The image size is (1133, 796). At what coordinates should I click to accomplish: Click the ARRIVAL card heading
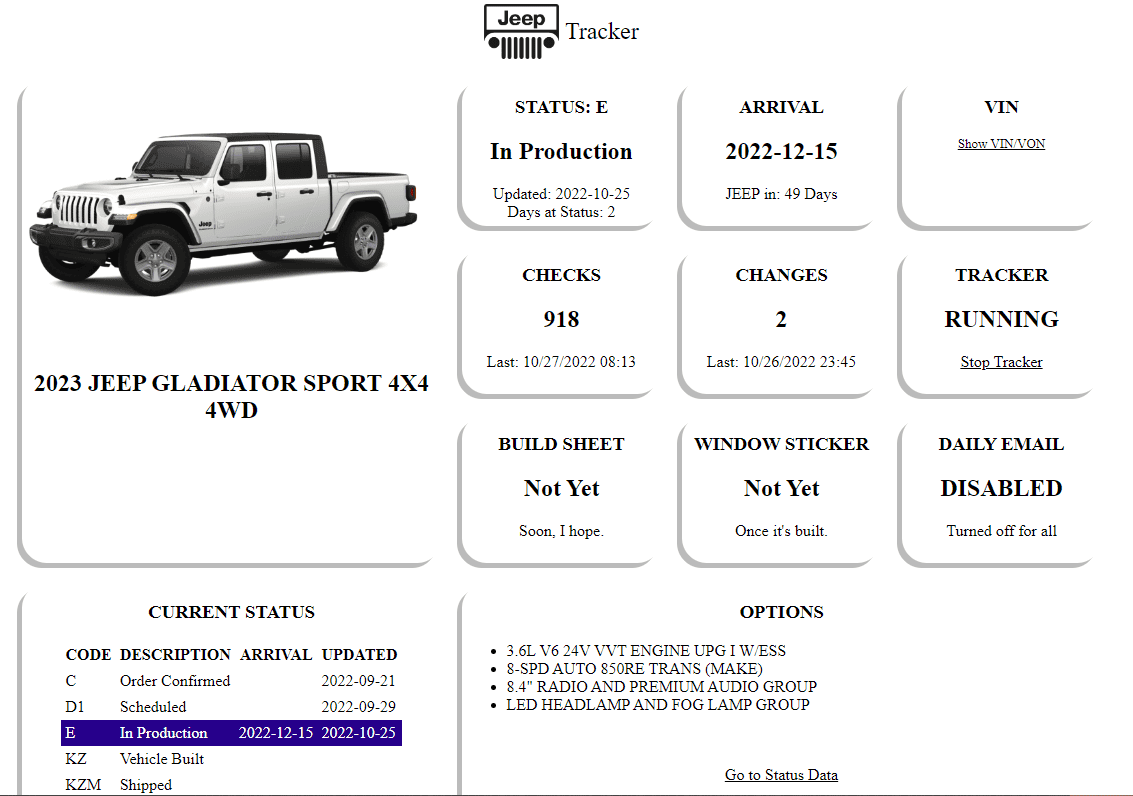tap(781, 107)
